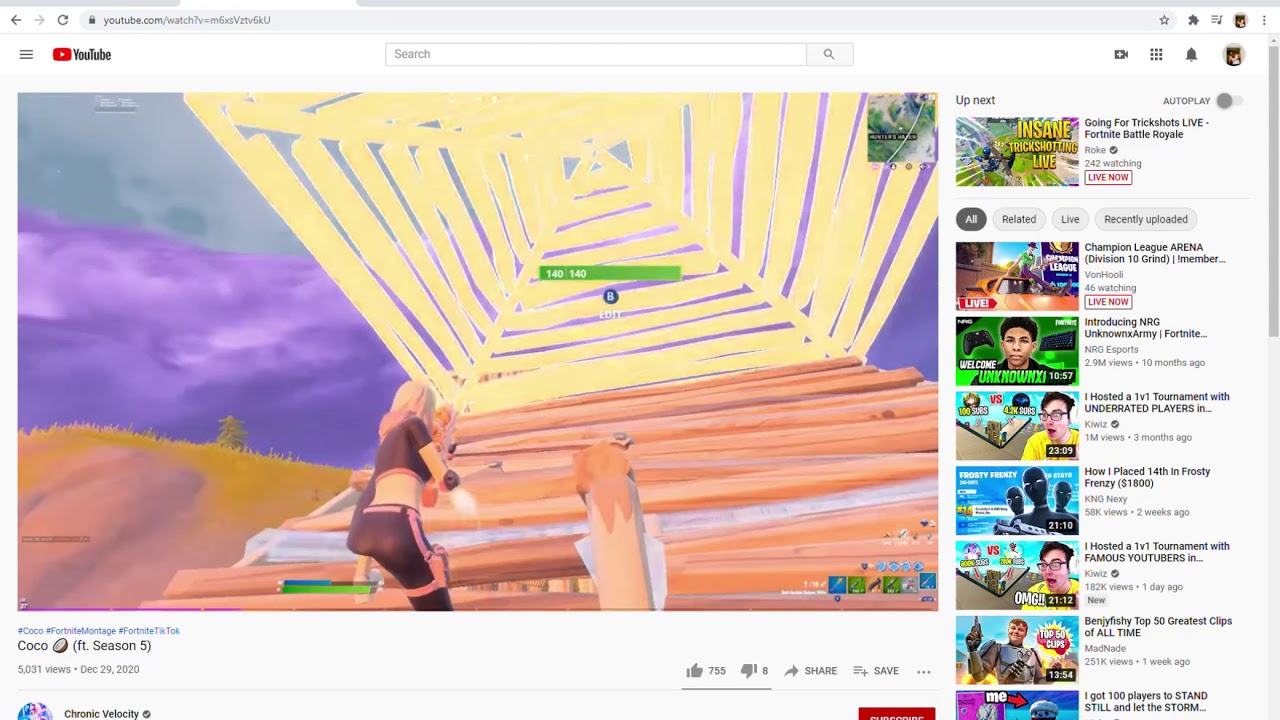Click the '5,031 views' text
Viewport: 1280px width, 720px height.
tap(43, 670)
